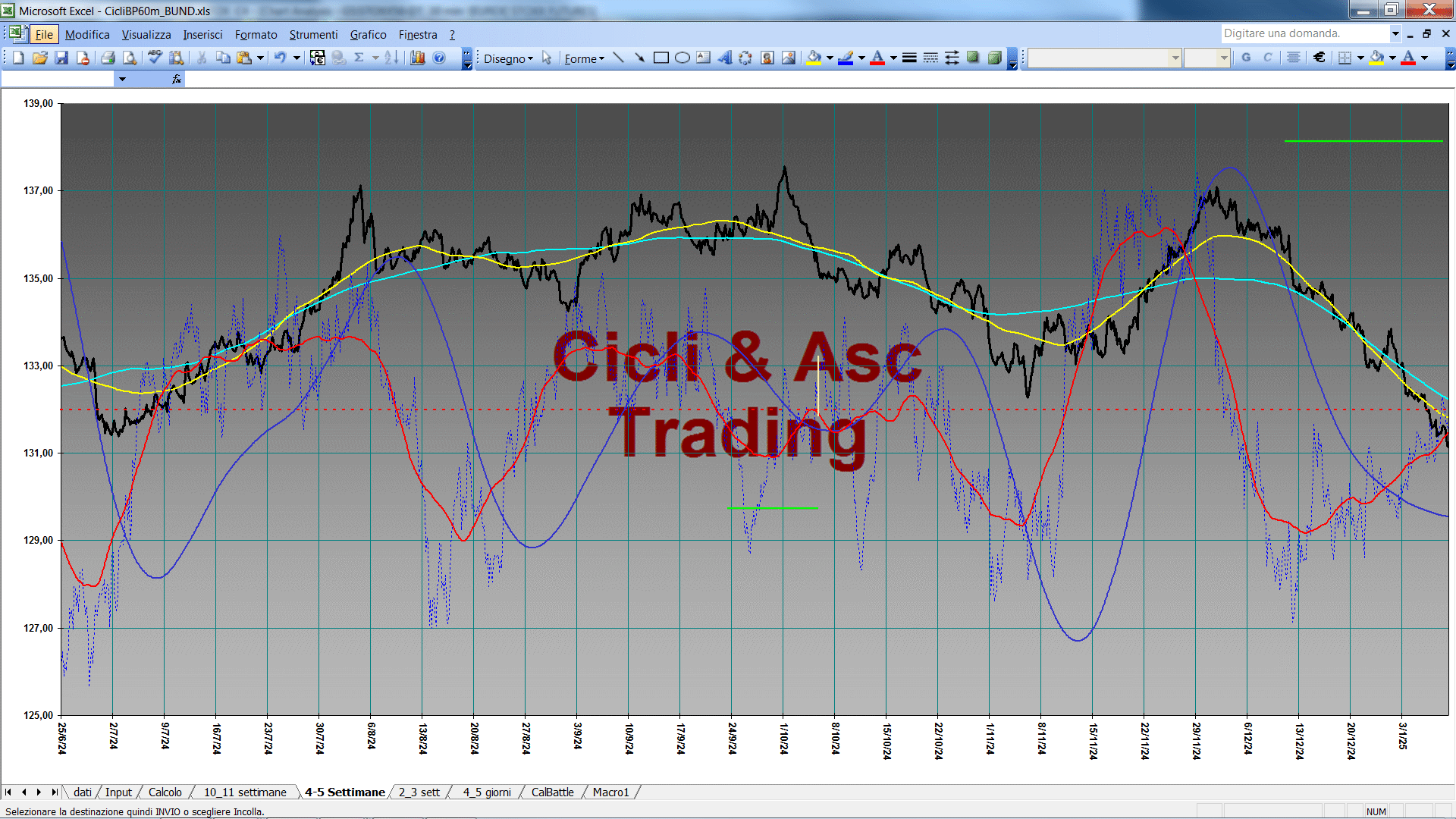Screen dimensions: 1456x819
Task: Click the Euro conversion icon
Action: pyautogui.click(x=318, y=58)
